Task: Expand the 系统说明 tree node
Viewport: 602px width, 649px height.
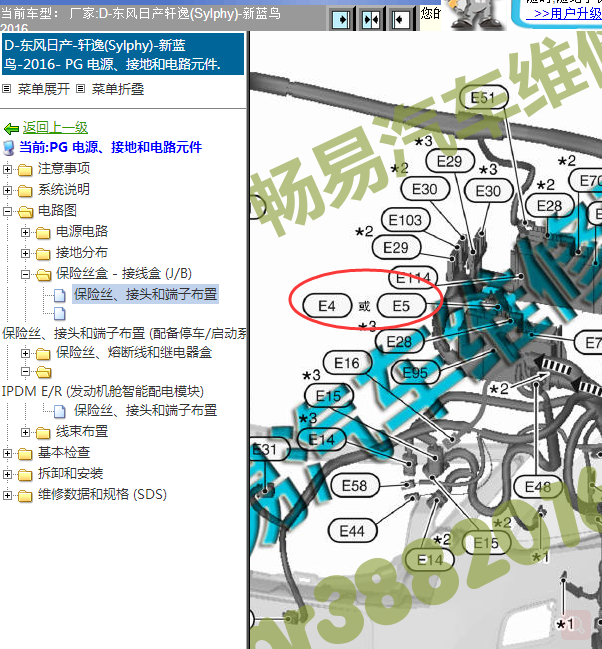Action: coord(7,190)
